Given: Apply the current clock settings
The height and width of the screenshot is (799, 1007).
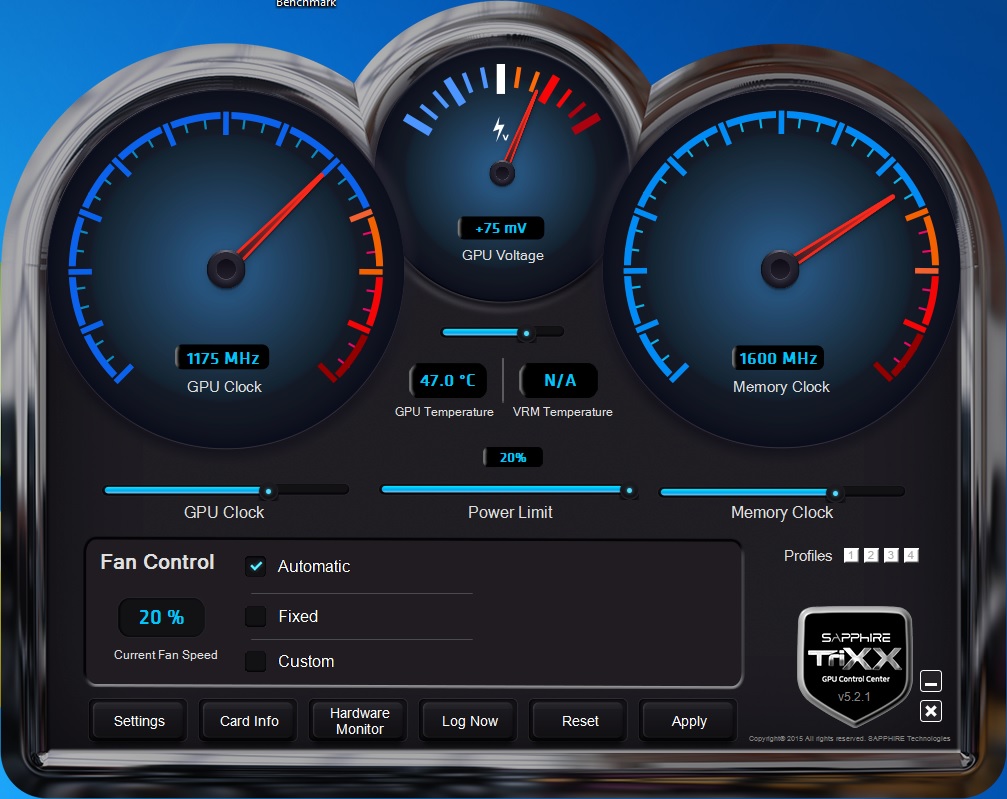Looking at the screenshot, I should (x=688, y=721).
